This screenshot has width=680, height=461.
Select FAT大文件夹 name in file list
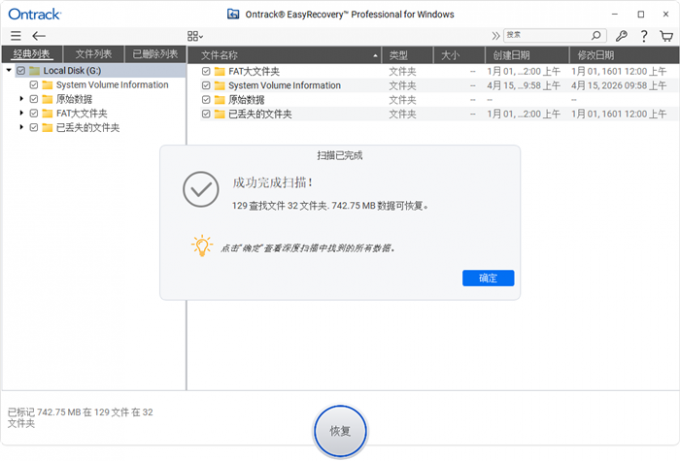254,71
